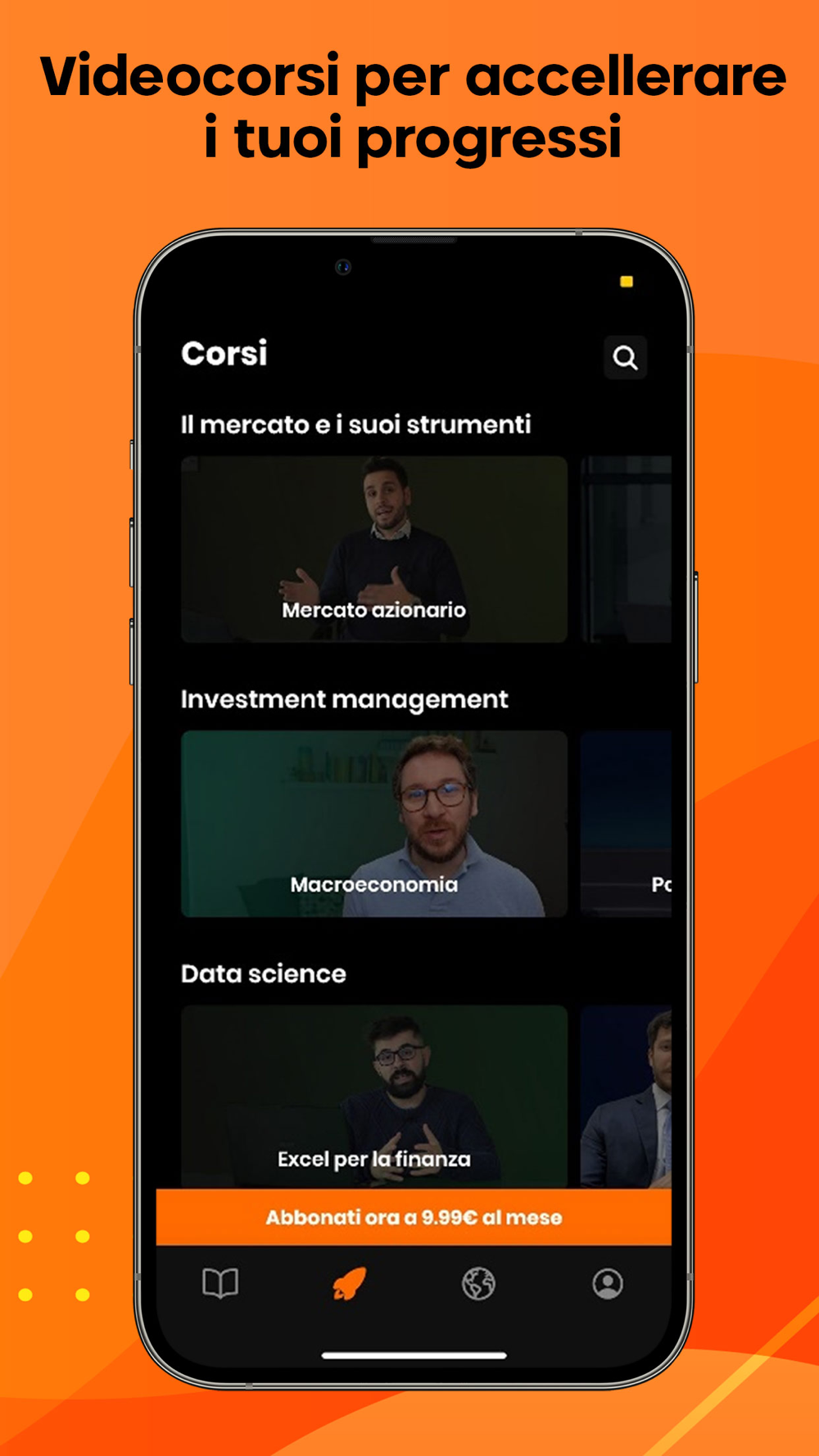The image size is (819, 1456).
Task: Open the partially visible card beside Macroeconomia
Action: pos(626,823)
